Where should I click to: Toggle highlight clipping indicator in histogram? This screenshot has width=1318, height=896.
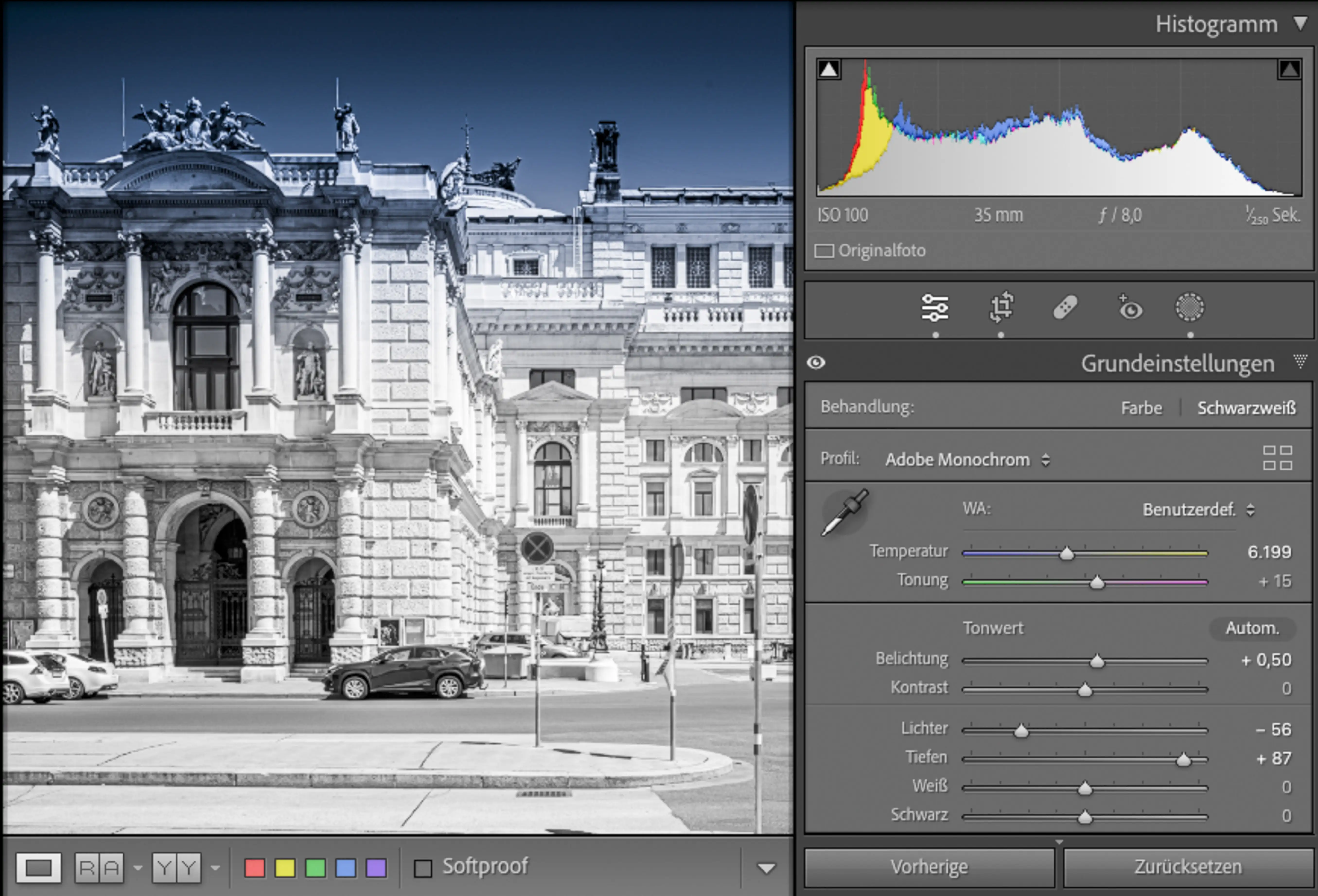coord(1289,69)
